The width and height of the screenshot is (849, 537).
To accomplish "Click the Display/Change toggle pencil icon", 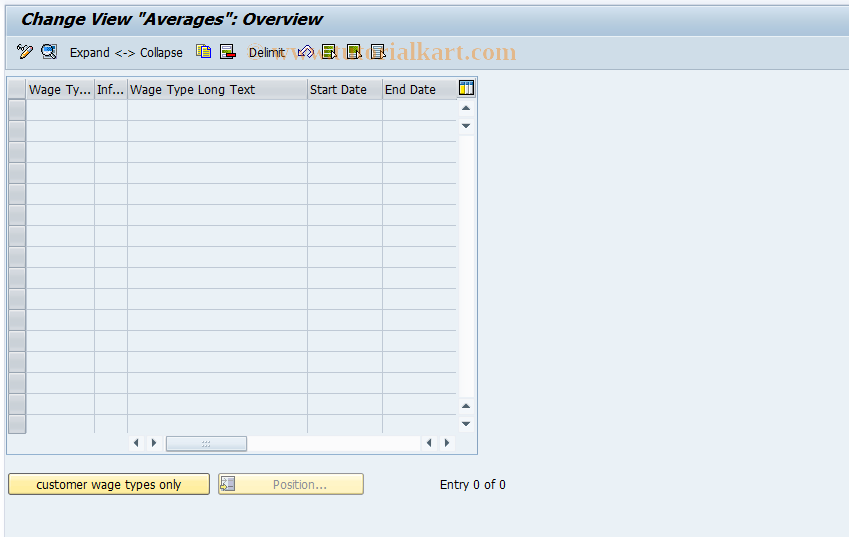I will pos(24,52).
